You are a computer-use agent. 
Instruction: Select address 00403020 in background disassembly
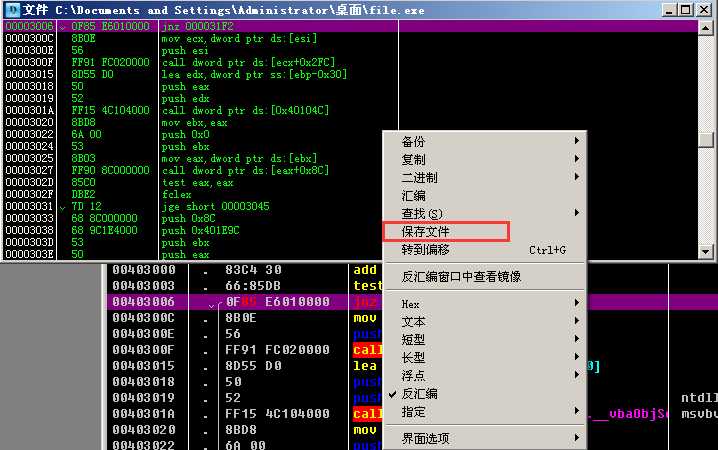(144, 430)
